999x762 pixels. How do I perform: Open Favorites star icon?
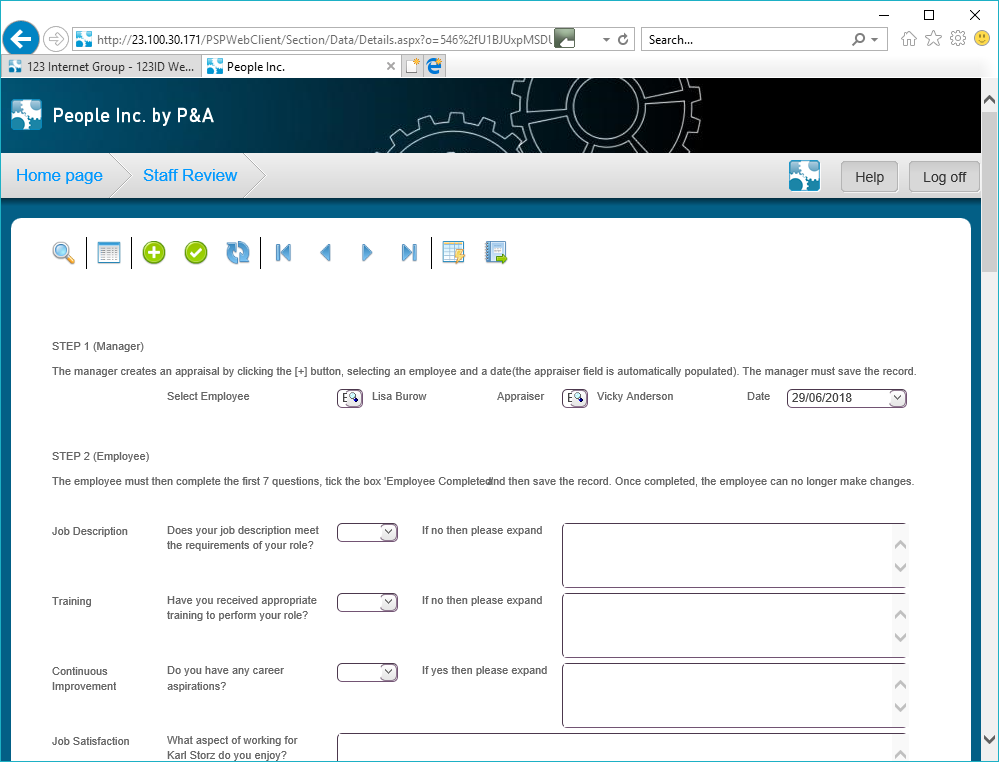point(933,39)
